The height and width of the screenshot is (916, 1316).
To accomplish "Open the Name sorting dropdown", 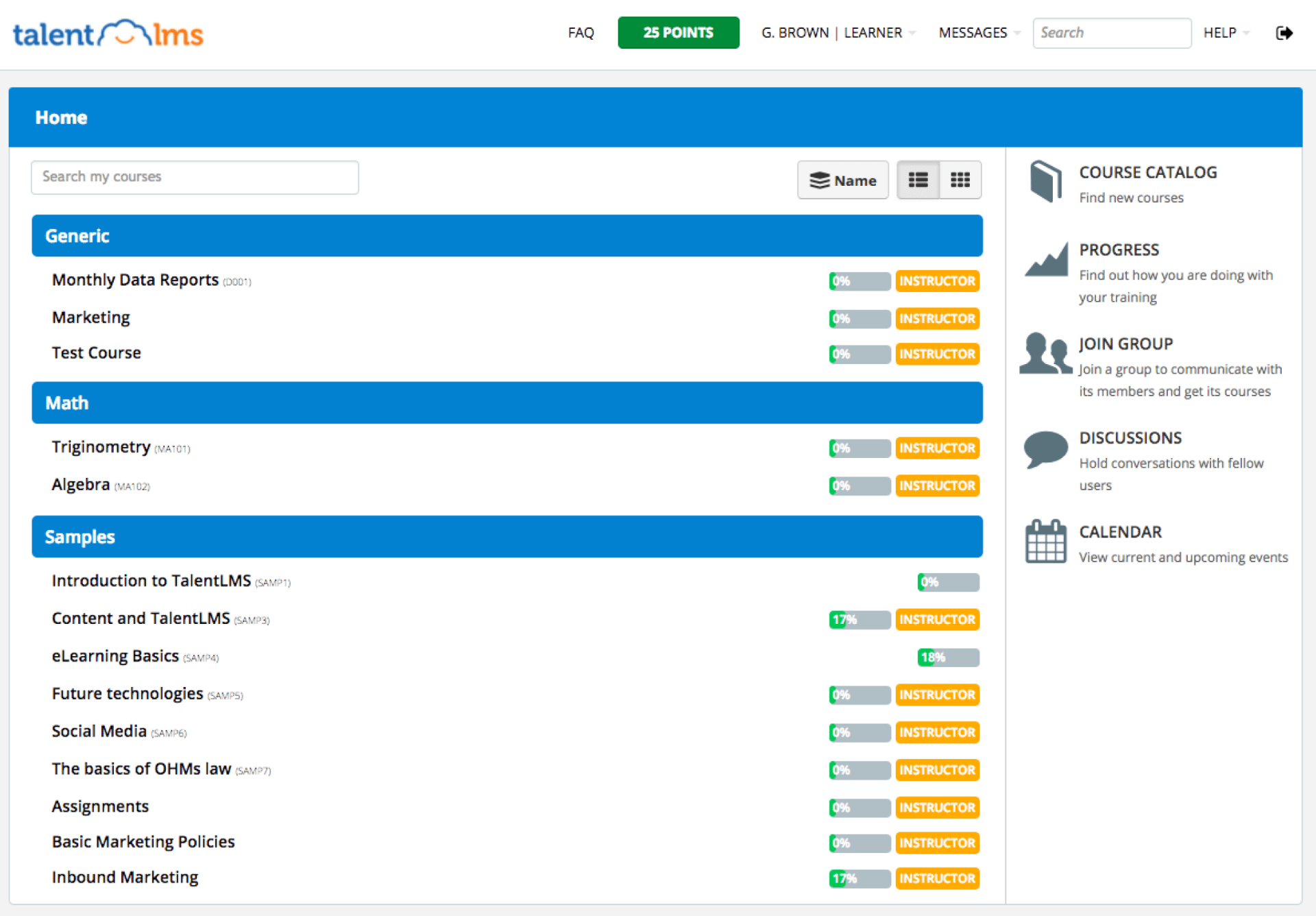I will [843, 180].
